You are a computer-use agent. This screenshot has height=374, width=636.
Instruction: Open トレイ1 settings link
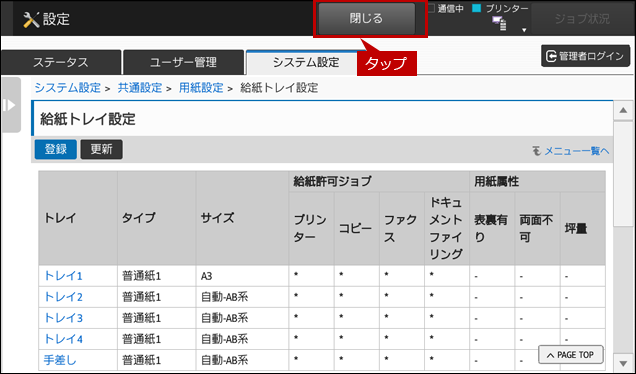(x=63, y=276)
